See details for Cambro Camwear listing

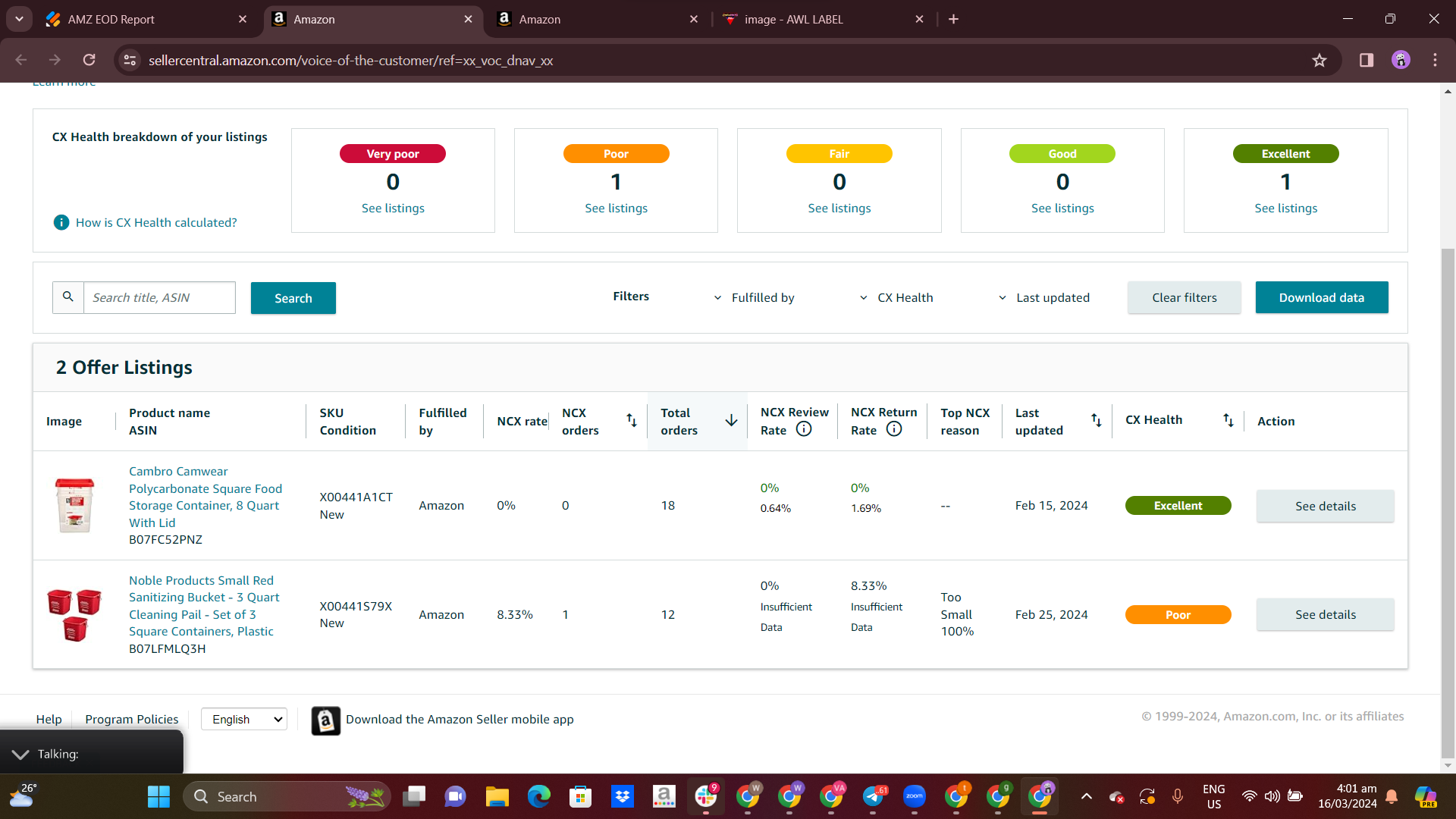[1326, 506]
